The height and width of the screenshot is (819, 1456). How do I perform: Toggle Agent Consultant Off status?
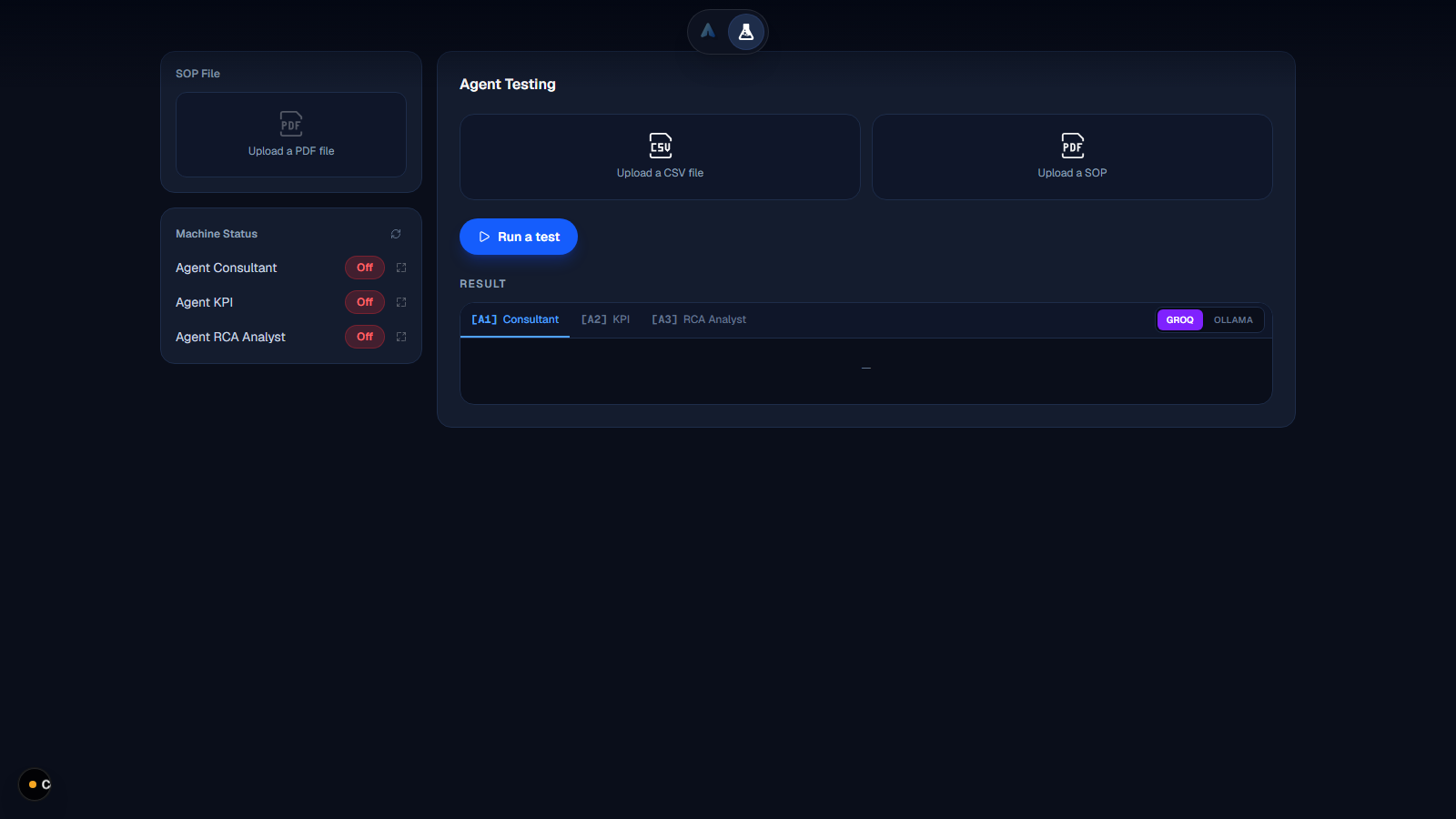(365, 268)
